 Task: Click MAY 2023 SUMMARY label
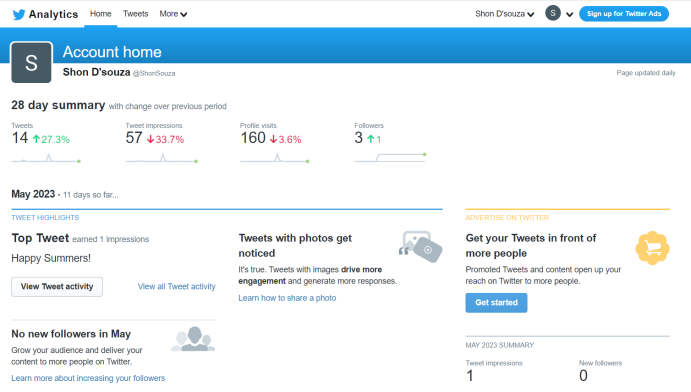coord(500,345)
